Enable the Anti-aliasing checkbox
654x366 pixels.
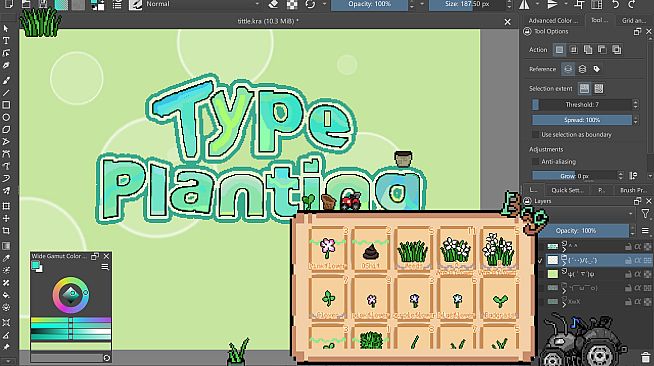[535, 161]
